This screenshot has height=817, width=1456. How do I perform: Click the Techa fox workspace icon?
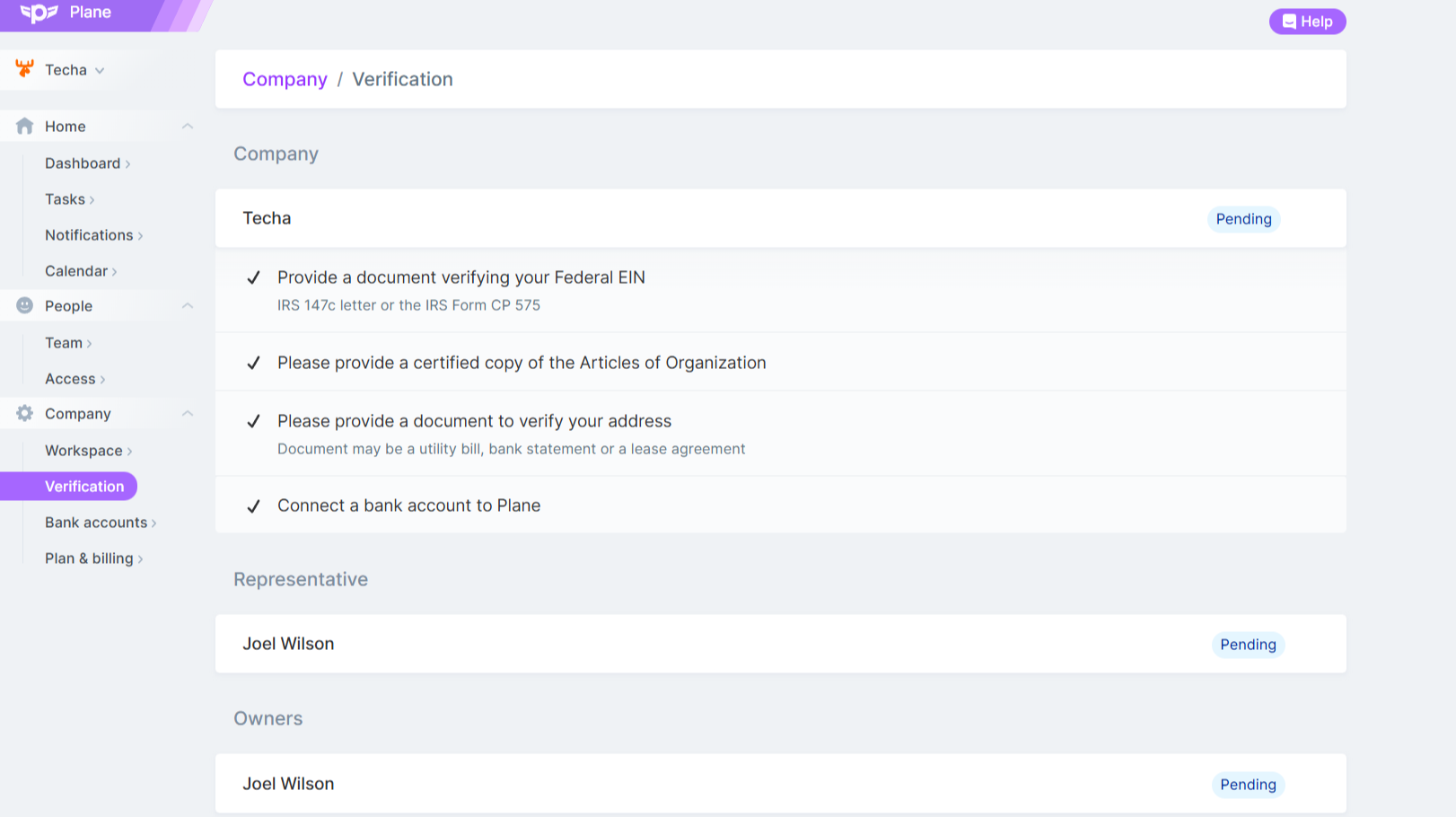24,69
